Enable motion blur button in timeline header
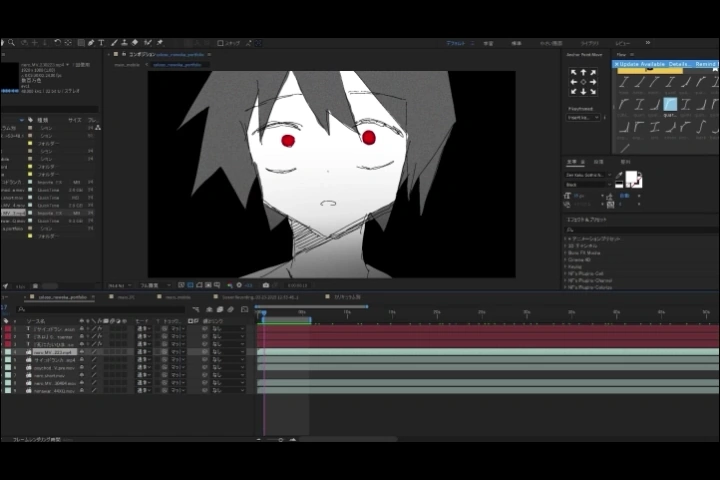Image resolution: width=720 pixels, height=480 pixels. (231, 310)
